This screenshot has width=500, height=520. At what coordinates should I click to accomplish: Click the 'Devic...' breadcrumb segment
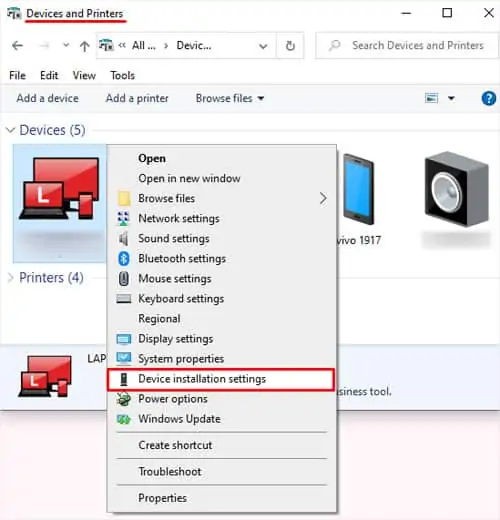coord(194,45)
